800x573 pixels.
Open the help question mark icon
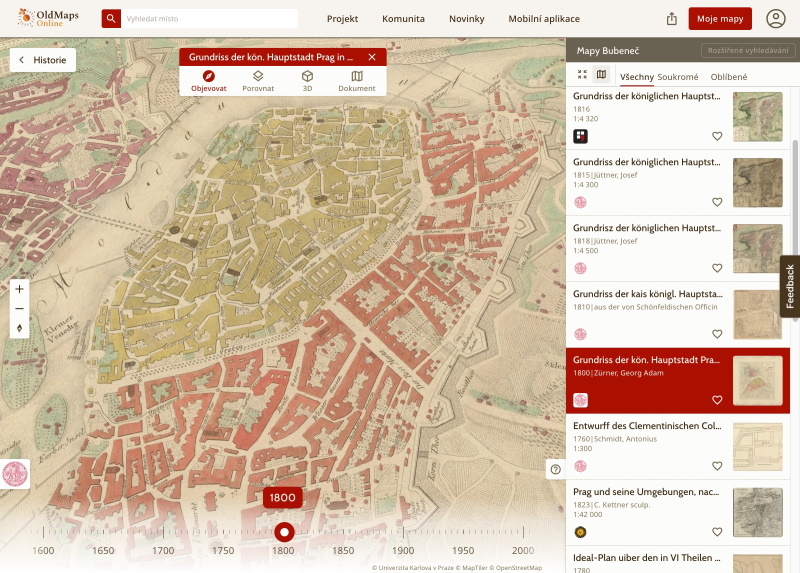555,469
